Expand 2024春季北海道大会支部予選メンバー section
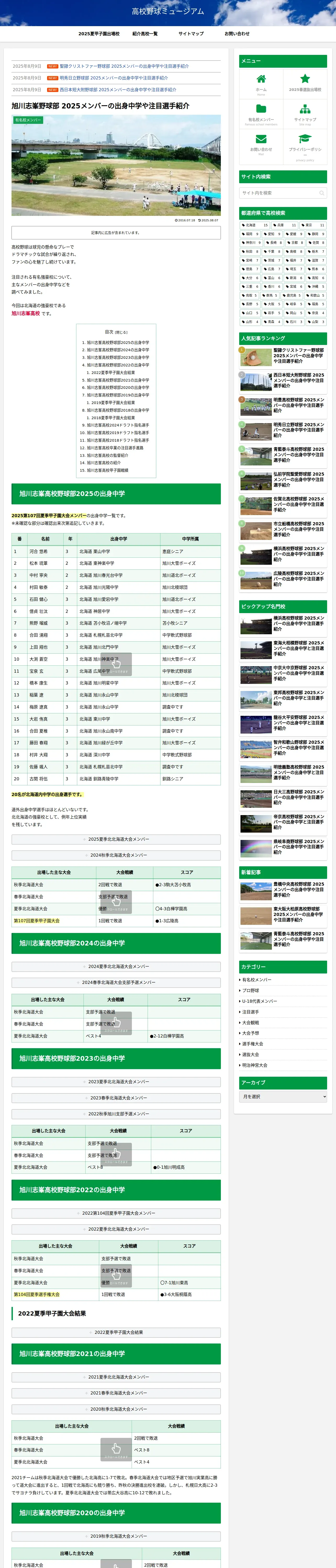This screenshot has height=1568, width=336. point(116,982)
